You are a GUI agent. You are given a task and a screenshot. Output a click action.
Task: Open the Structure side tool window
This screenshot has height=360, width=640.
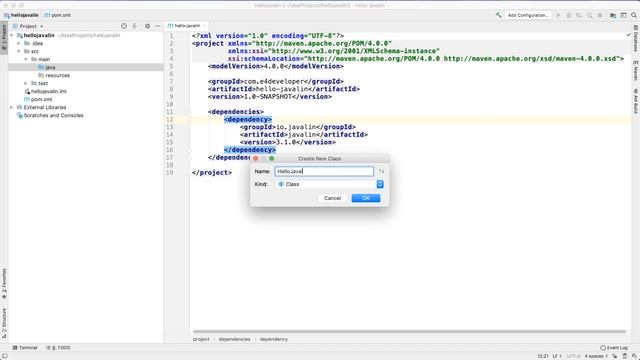click(x=4, y=323)
